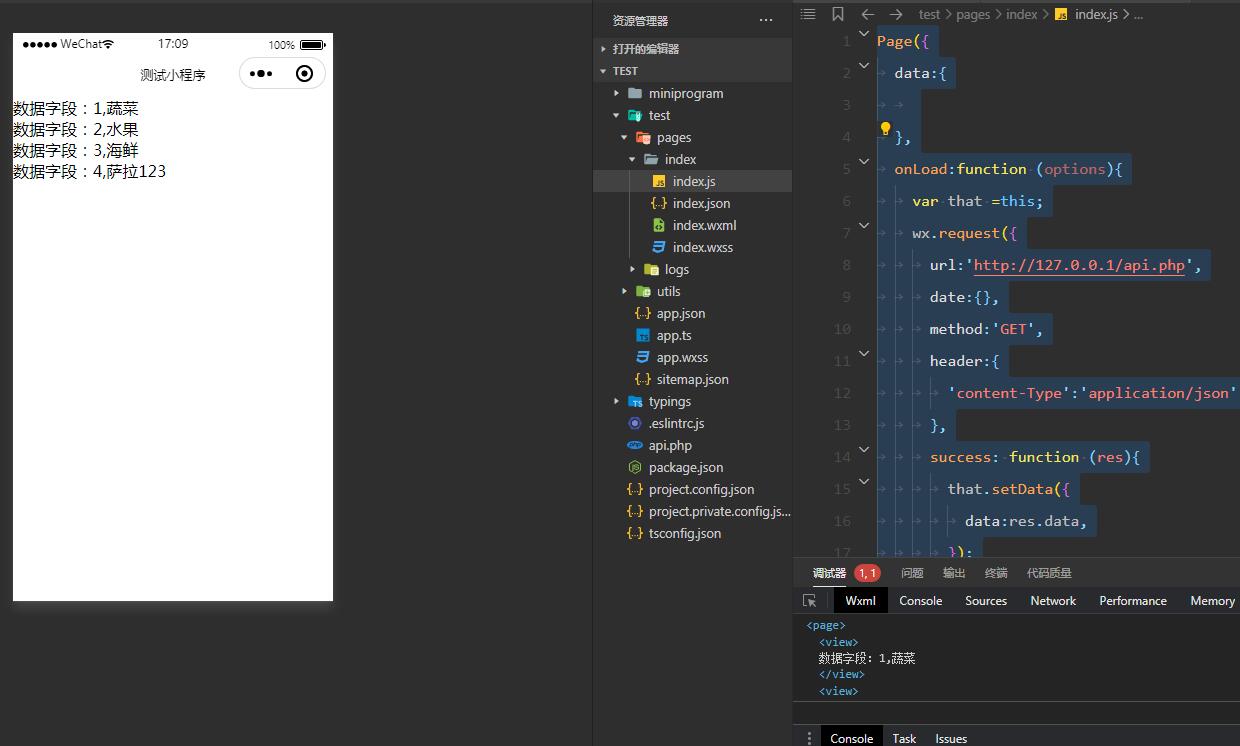Click the bookmark icon in editor toolbar
The height and width of the screenshot is (746, 1240).
pos(838,14)
